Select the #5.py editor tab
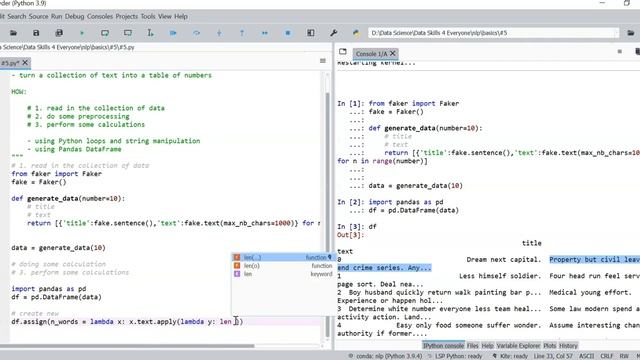This screenshot has width=640, height=360. click(10, 63)
